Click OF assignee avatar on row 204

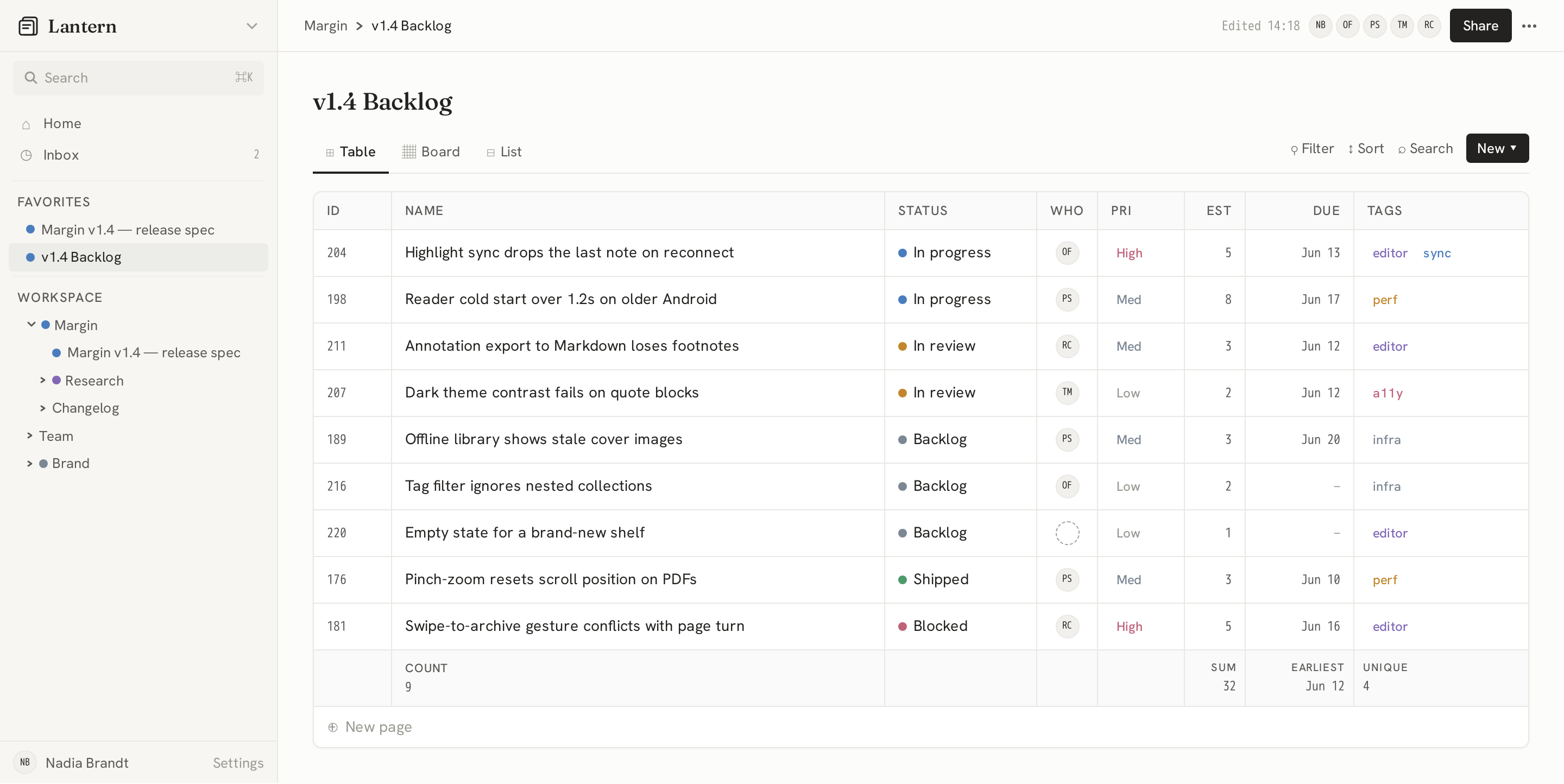pos(1067,252)
